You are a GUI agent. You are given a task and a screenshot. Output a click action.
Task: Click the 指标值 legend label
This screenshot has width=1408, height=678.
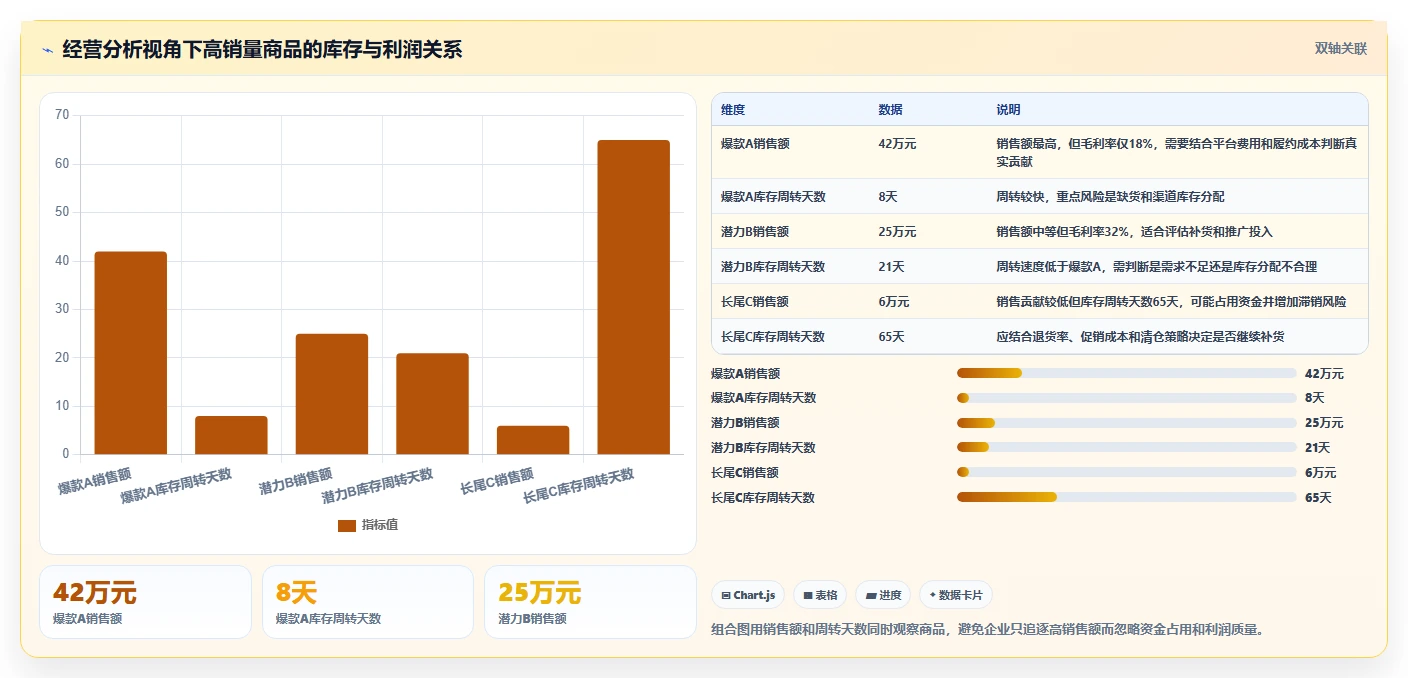point(380,525)
